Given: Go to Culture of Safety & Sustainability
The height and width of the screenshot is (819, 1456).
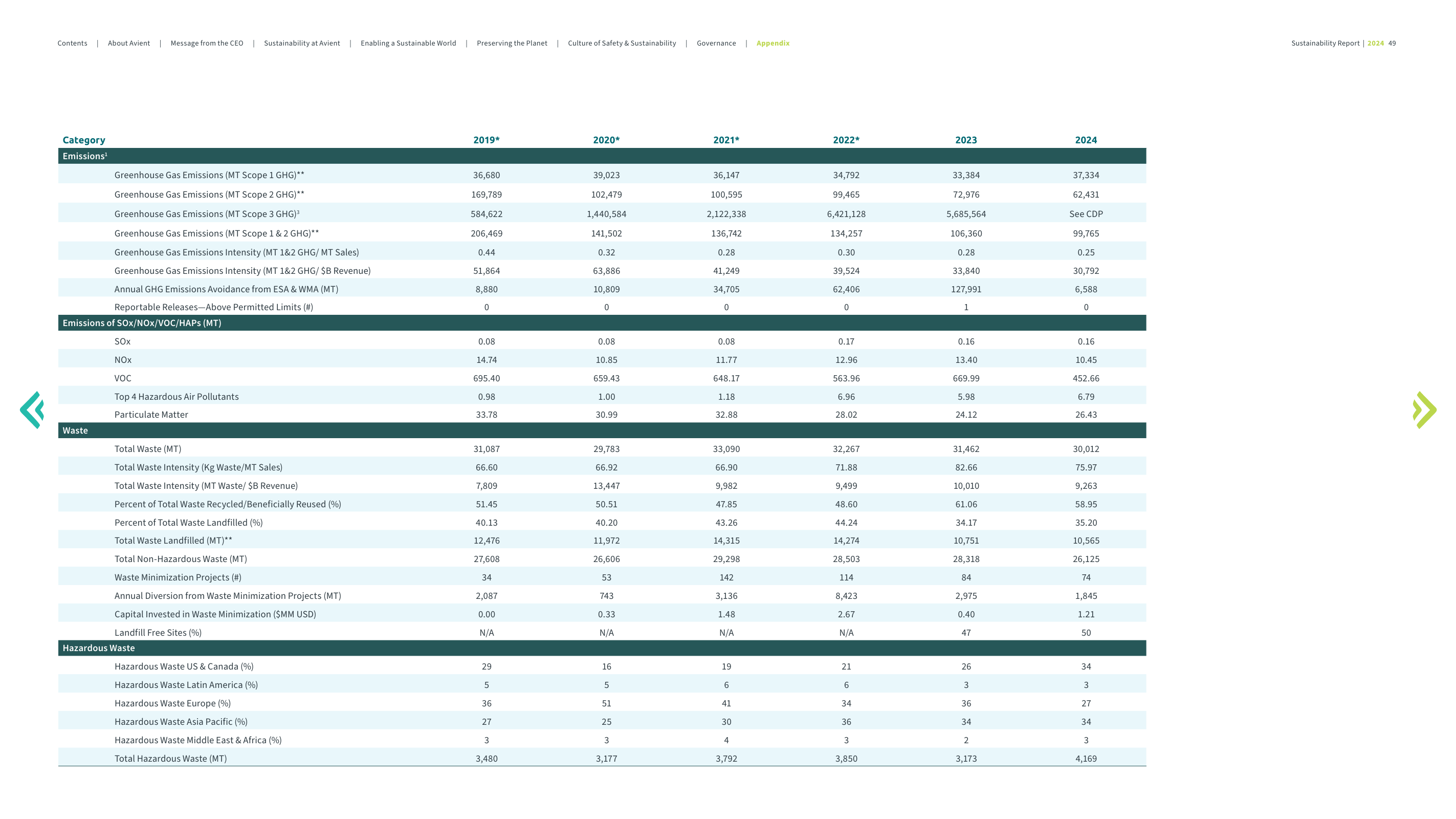Looking at the screenshot, I should coord(622,43).
